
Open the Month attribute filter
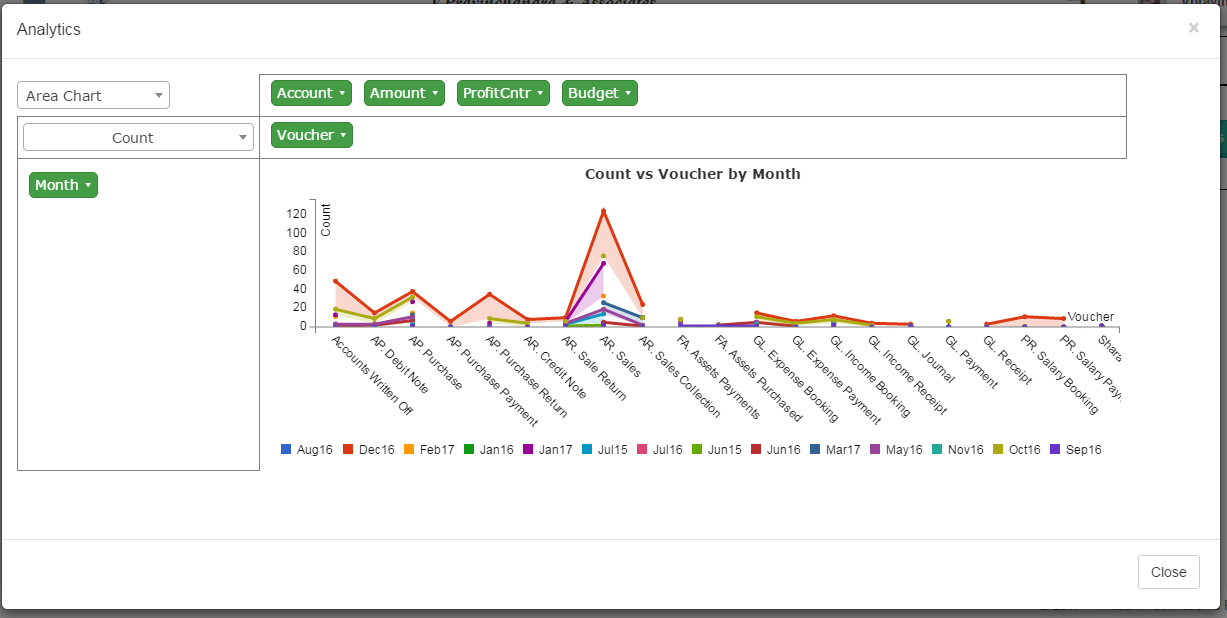coord(63,185)
